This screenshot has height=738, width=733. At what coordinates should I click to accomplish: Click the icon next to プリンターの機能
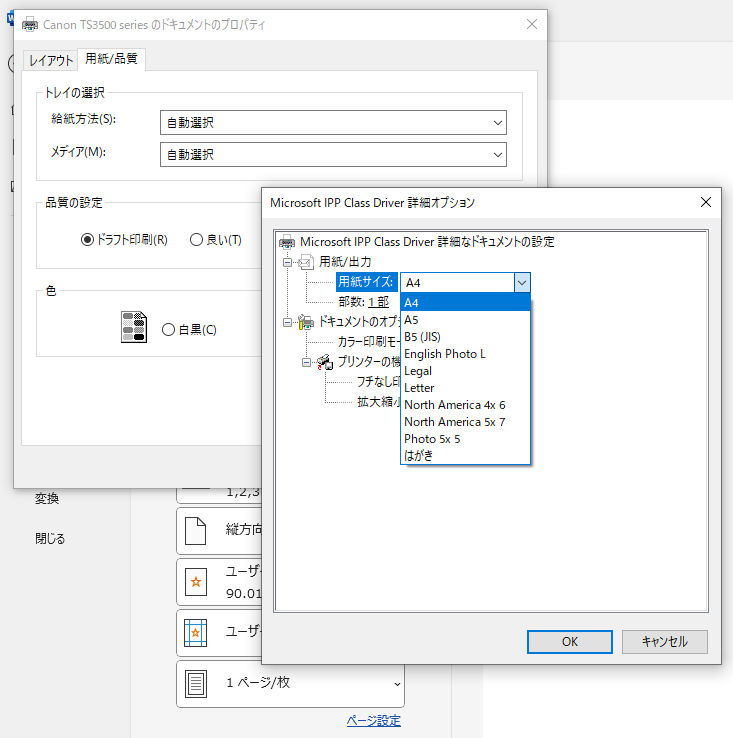[325, 362]
